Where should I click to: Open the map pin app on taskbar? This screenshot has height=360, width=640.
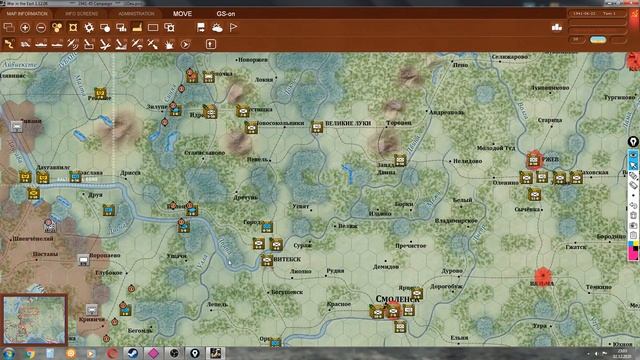[x=195, y=353]
